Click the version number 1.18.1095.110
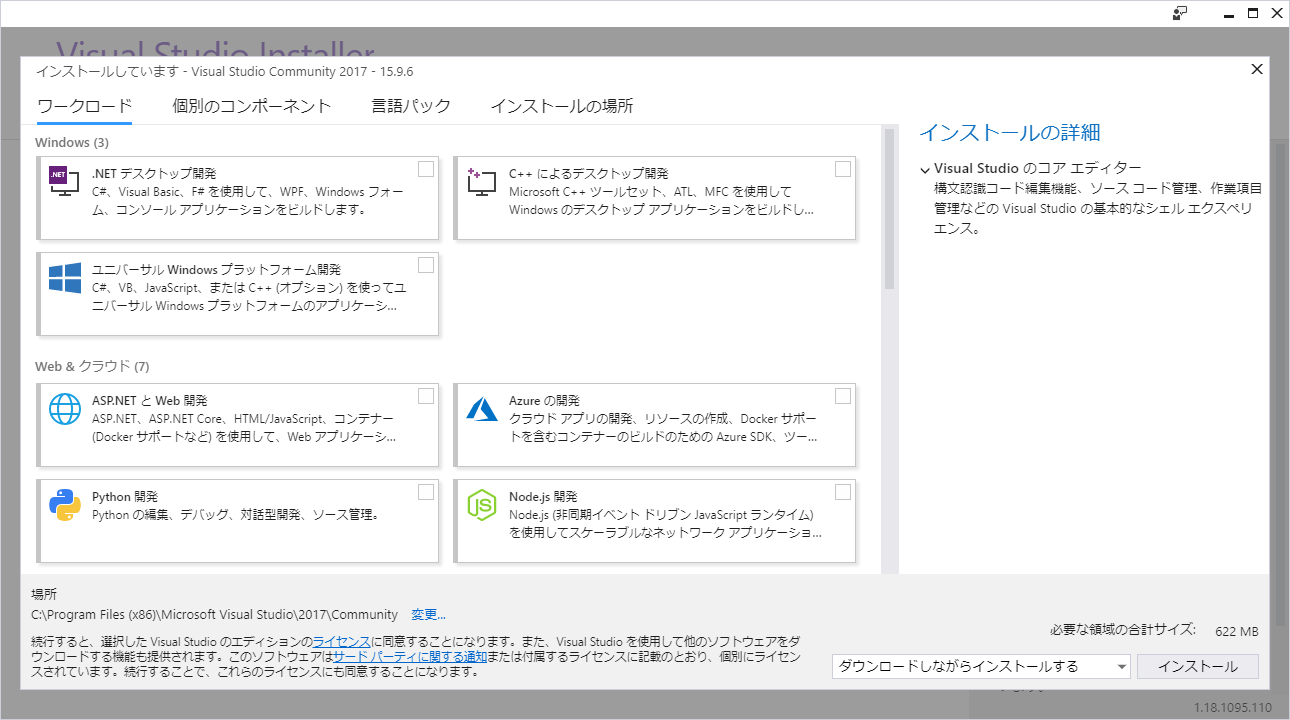 1233,708
